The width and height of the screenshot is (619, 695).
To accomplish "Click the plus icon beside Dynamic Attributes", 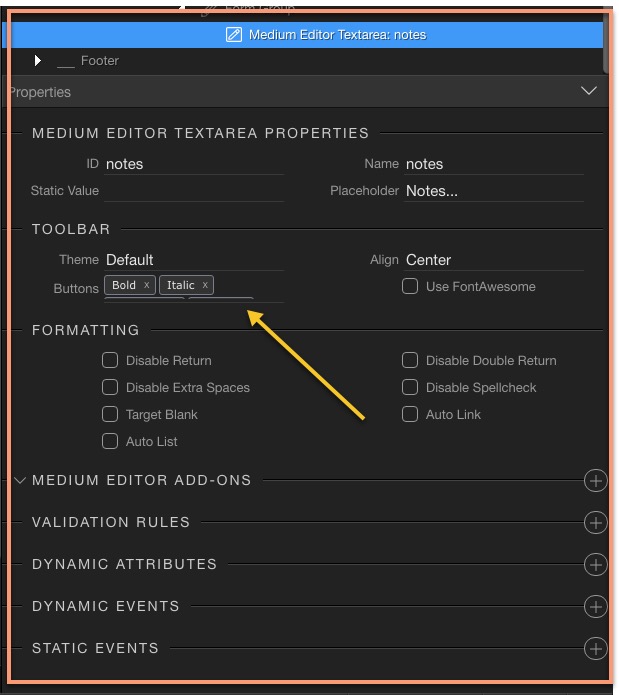I will click(x=595, y=565).
